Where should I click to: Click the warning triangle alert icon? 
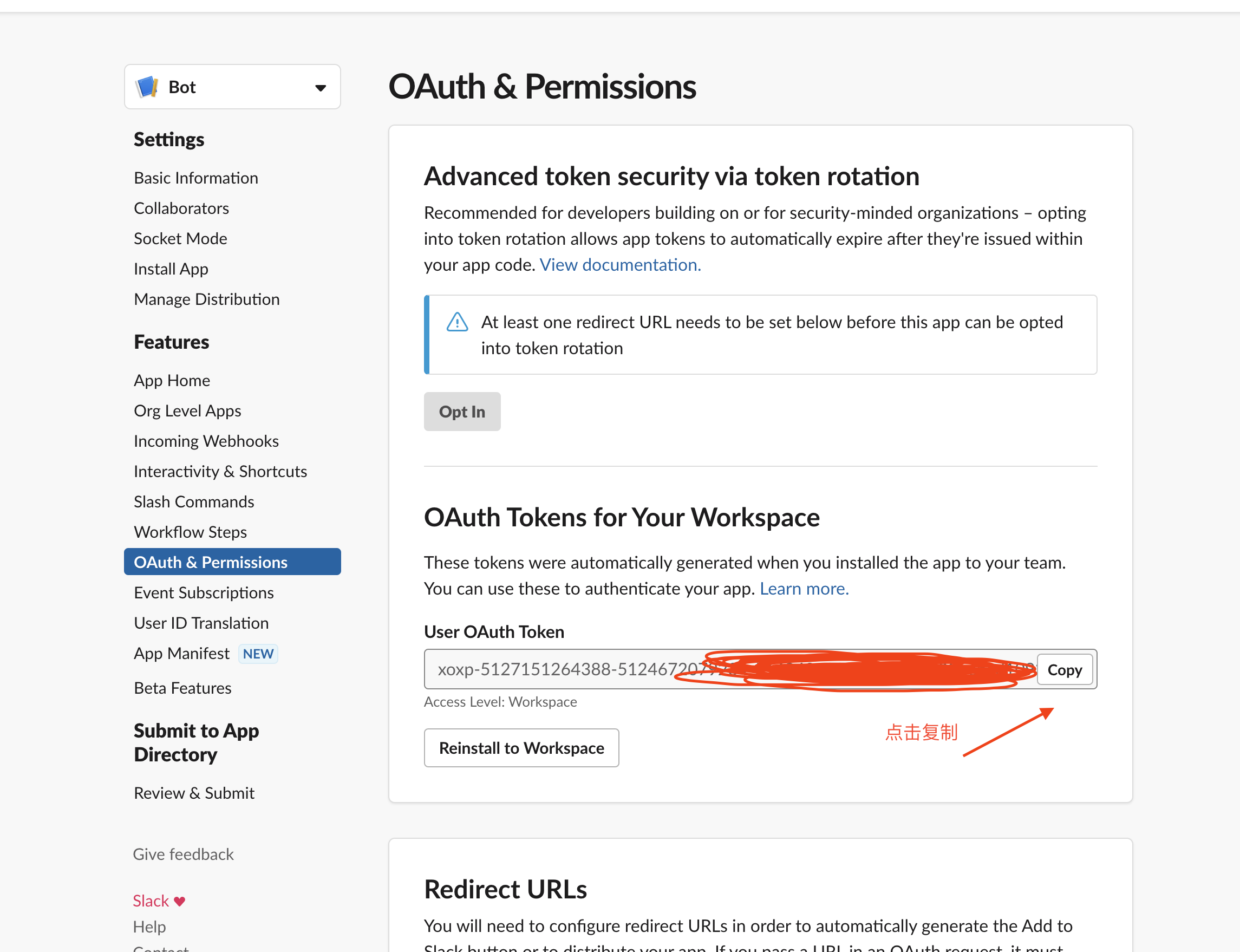pyautogui.click(x=457, y=322)
